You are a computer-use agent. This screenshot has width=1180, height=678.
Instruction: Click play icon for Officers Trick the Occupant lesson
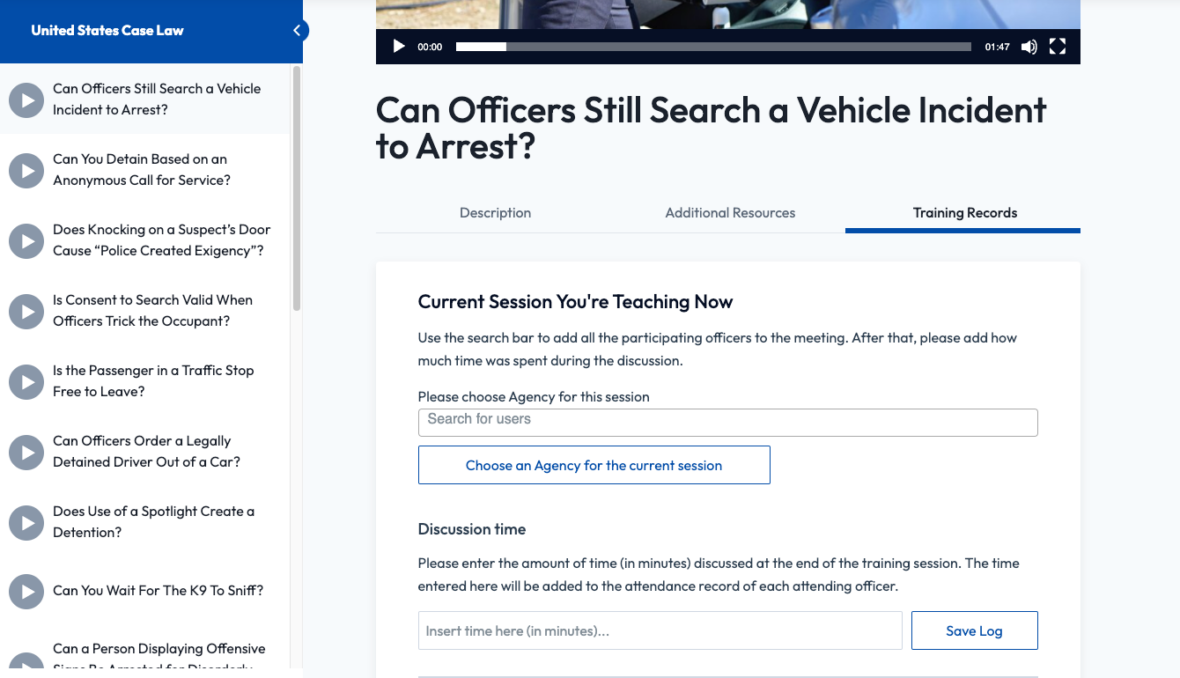26,311
